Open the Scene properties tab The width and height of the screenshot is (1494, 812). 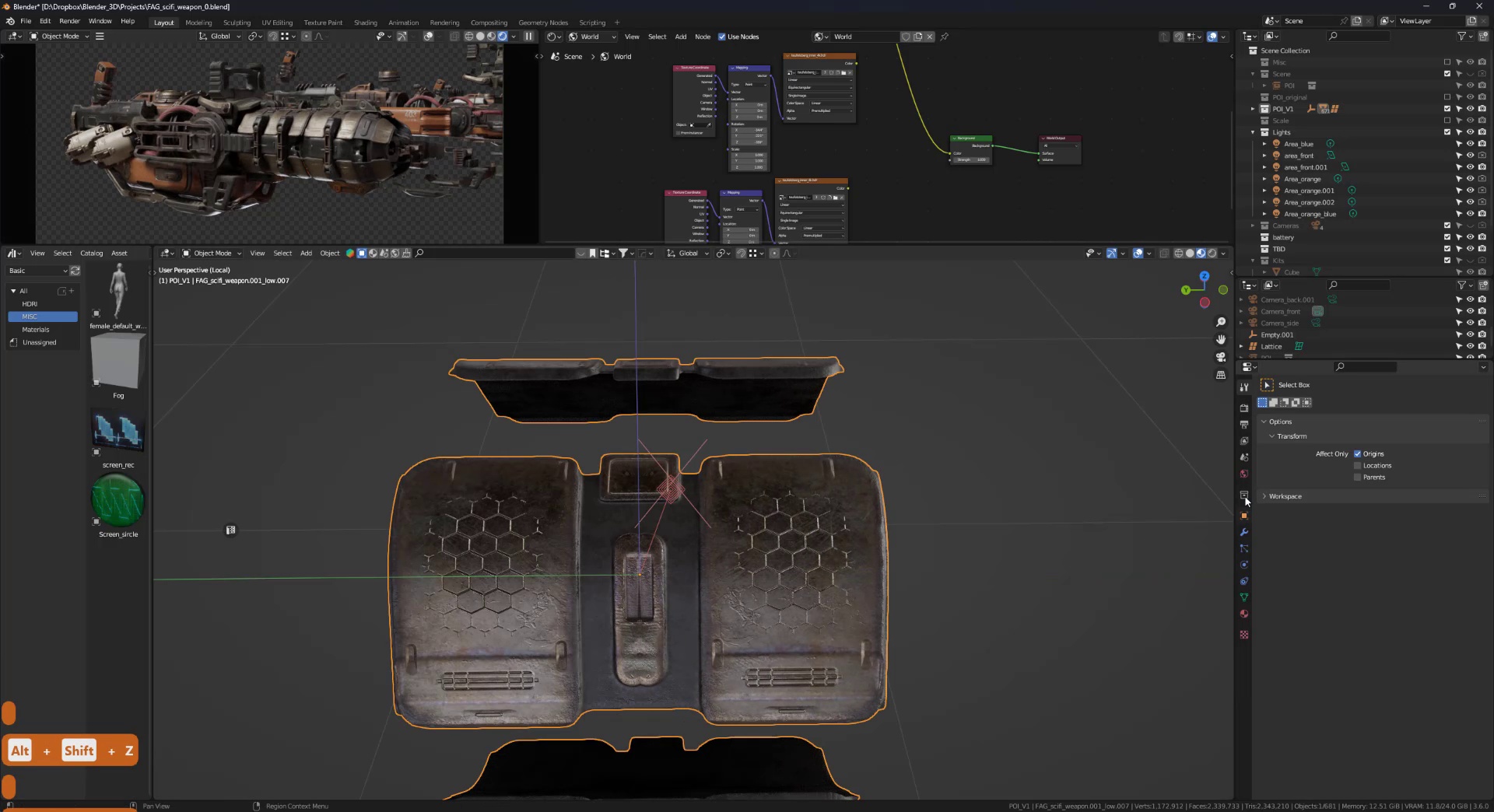(1244, 457)
